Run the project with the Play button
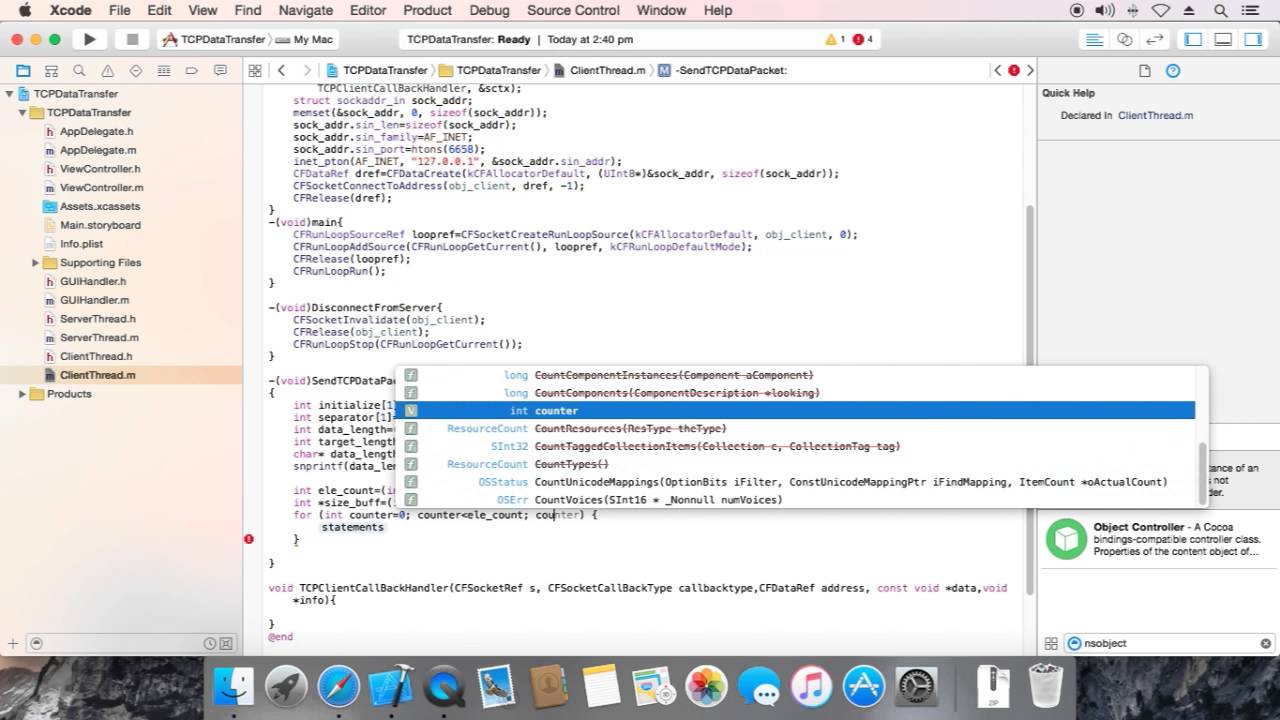1280x720 pixels. [x=89, y=39]
